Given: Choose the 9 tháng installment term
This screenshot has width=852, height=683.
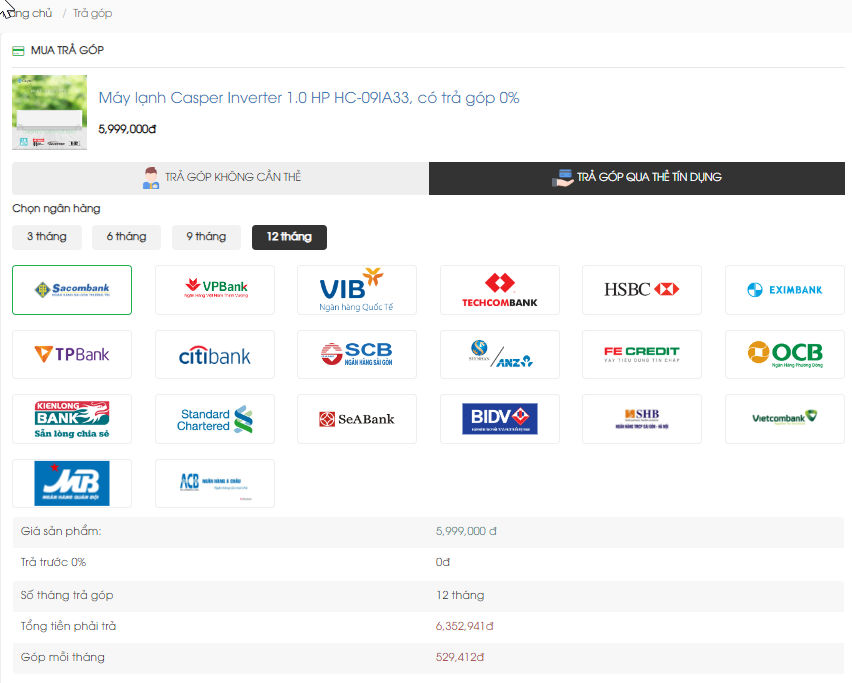Looking at the screenshot, I should point(206,237).
